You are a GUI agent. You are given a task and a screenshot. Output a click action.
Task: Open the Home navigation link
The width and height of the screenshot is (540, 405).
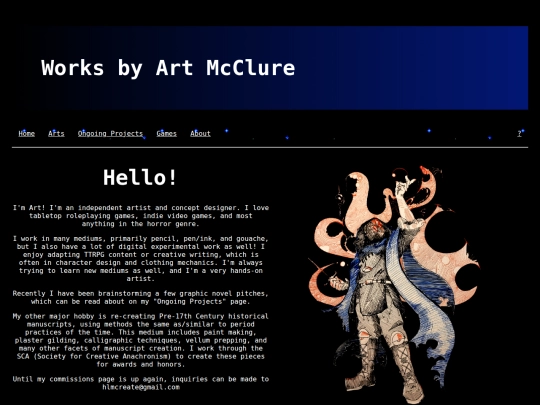click(27, 134)
